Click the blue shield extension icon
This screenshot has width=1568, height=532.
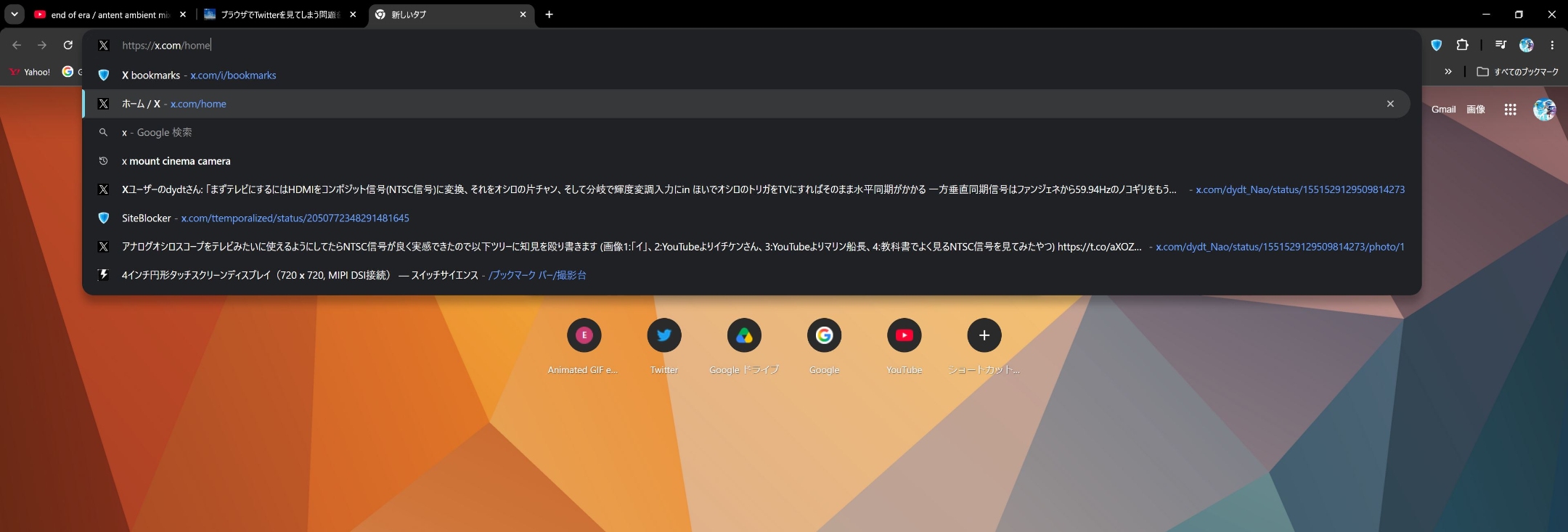coord(1436,45)
